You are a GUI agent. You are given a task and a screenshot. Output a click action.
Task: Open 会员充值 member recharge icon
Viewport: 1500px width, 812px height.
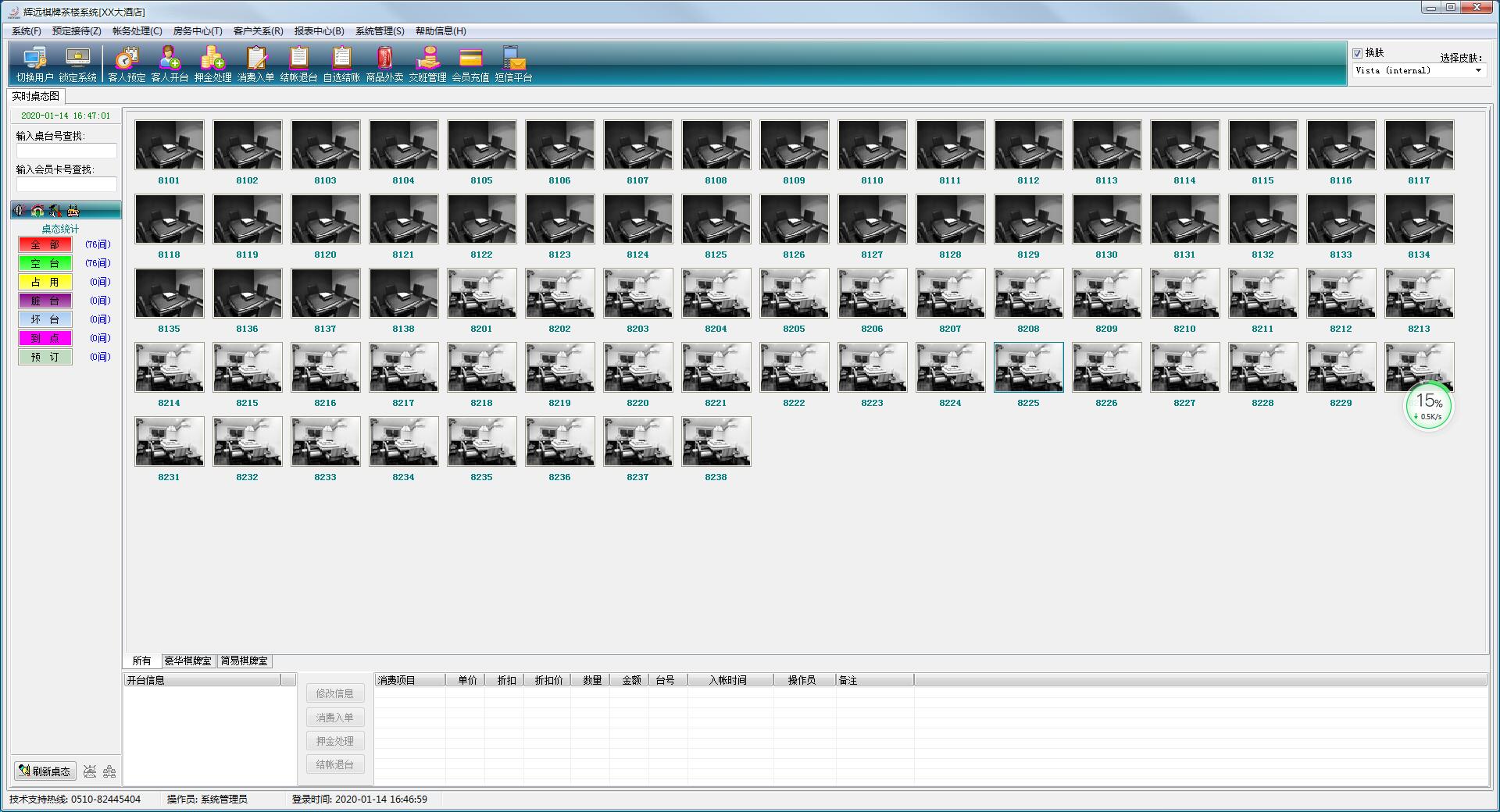click(470, 63)
